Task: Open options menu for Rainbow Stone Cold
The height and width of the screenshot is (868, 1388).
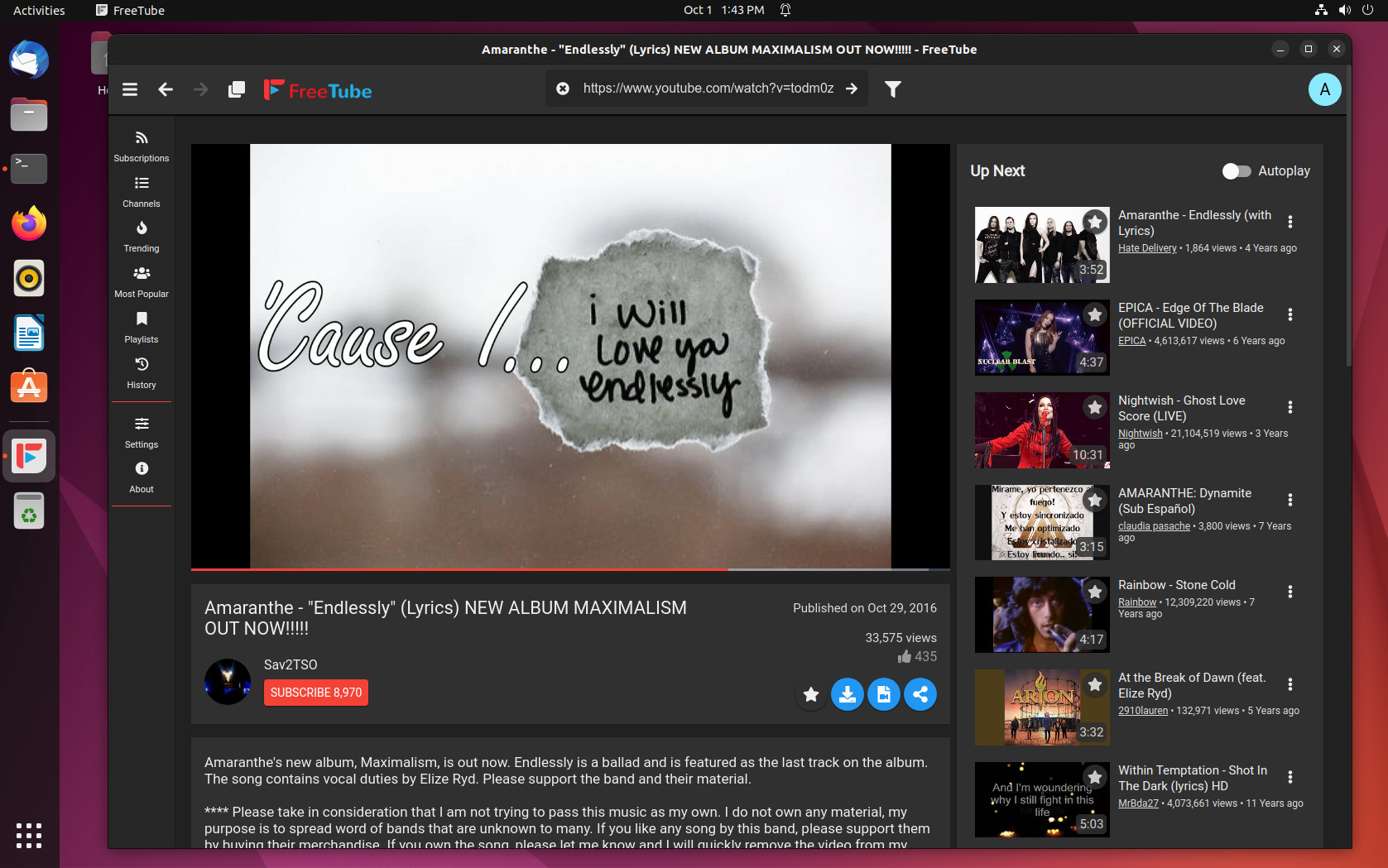Action: pyautogui.click(x=1290, y=592)
